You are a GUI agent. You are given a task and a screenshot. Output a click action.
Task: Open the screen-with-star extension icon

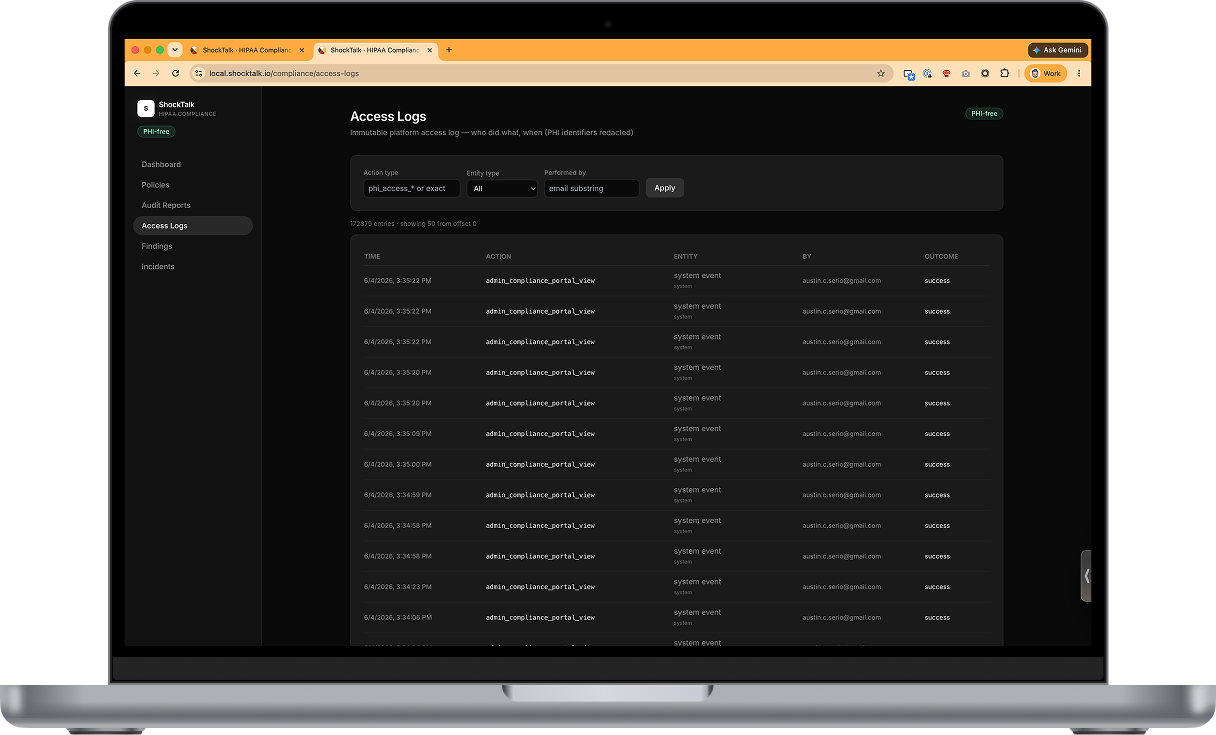pos(909,74)
